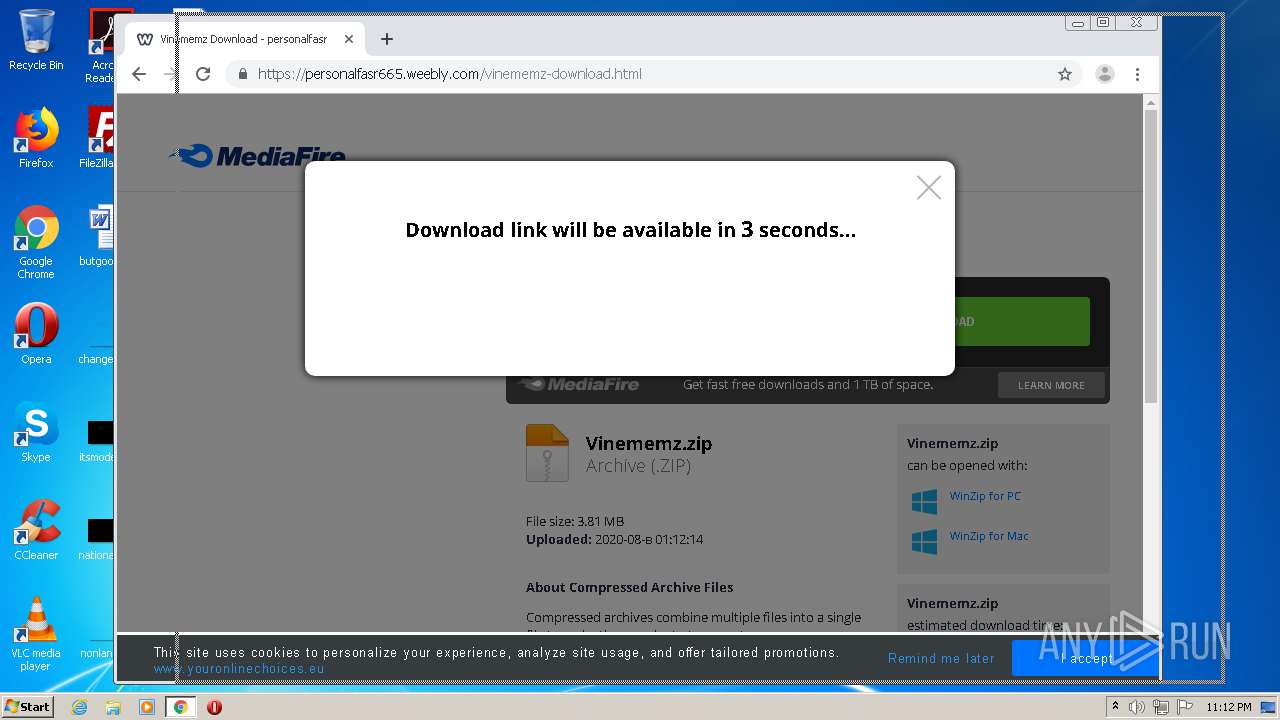This screenshot has height=720, width=1280.
Task: Switch to the Chrome taskbar button
Action: [x=181, y=707]
